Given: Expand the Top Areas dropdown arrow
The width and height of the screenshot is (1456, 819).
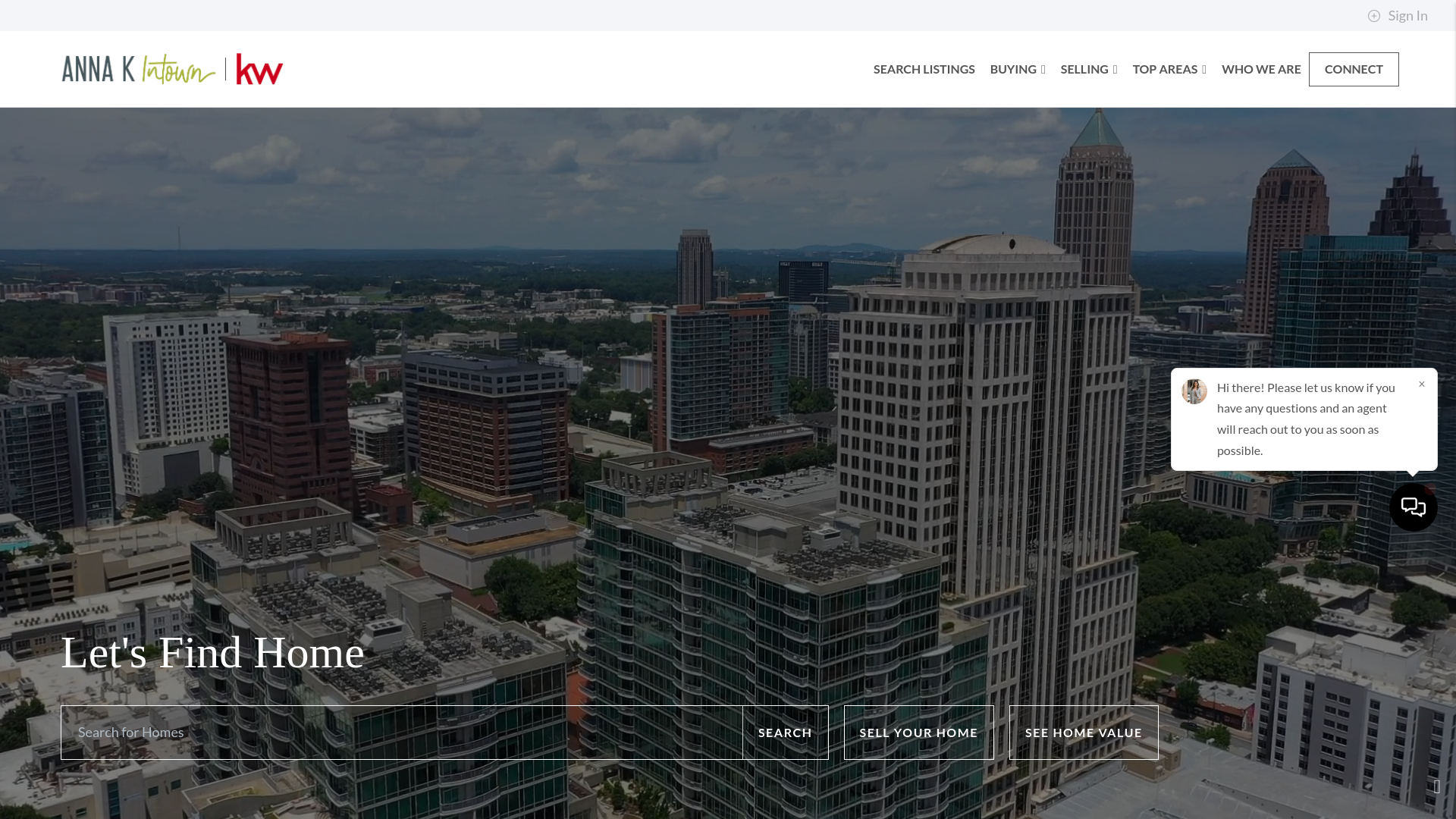Looking at the screenshot, I should [1203, 70].
